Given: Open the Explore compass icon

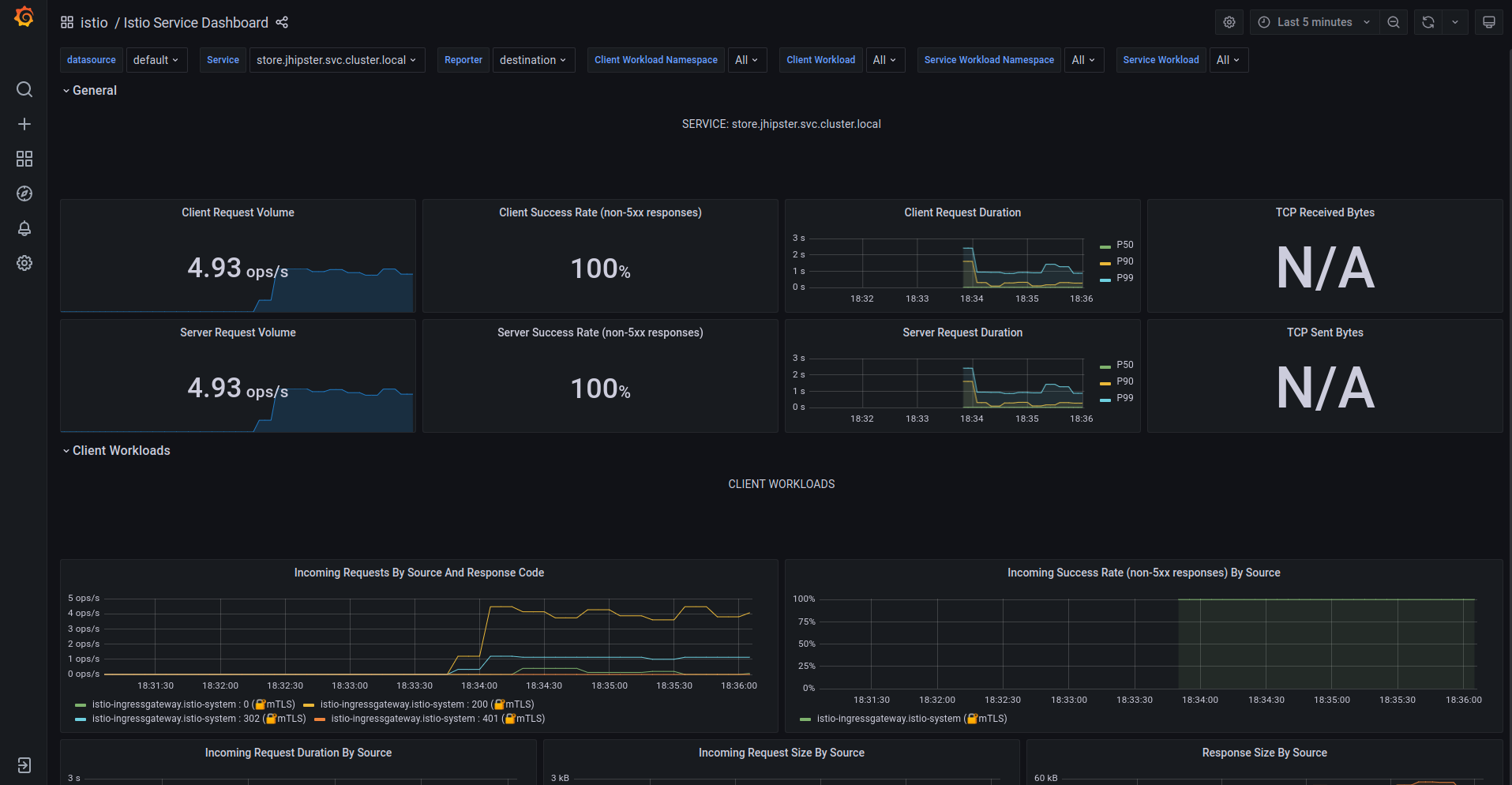Looking at the screenshot, I should coord(24,193).
